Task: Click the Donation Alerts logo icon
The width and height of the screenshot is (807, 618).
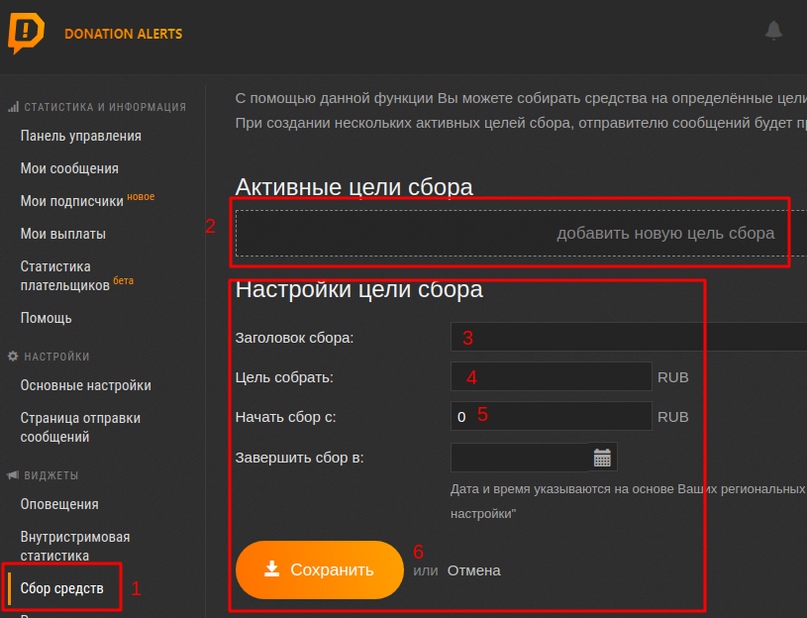Action: pyautogui.click(x=26, y=33)
